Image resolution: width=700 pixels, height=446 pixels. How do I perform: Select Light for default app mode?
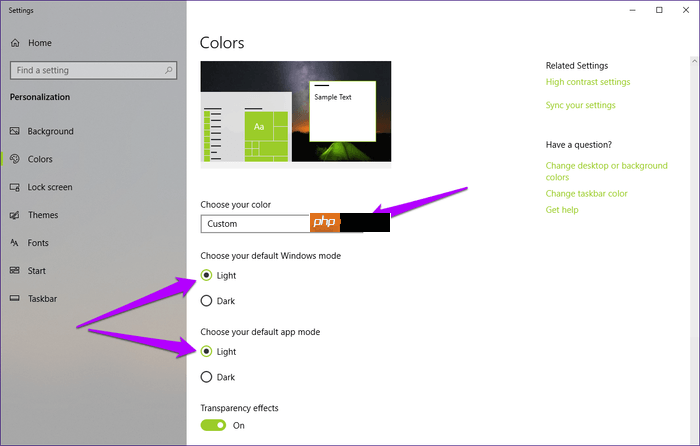click(207, 352)
